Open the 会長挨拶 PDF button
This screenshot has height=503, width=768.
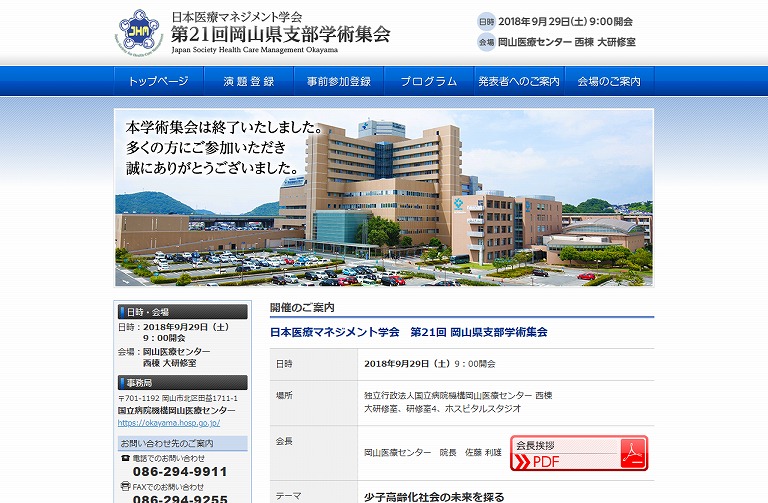(579, 453)
